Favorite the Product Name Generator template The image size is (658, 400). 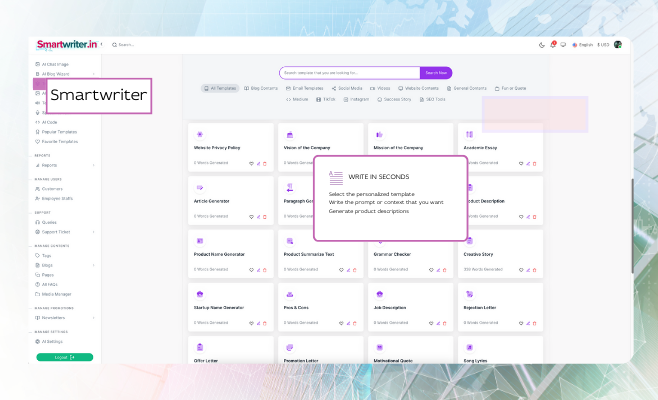[251, 270]
